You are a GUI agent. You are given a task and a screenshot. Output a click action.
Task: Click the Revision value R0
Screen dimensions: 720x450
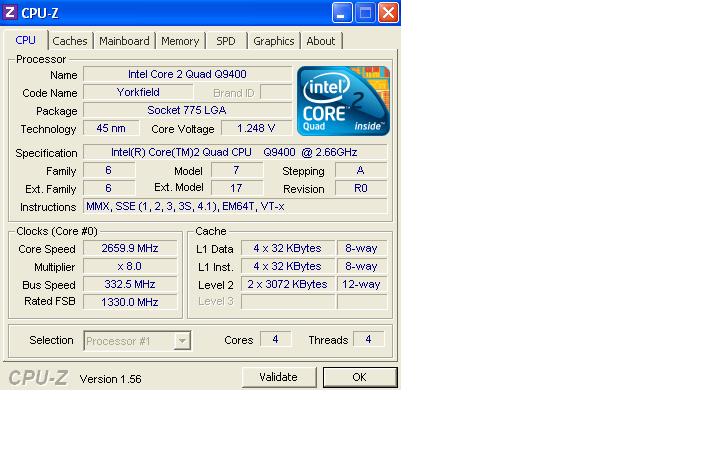tap(361, 188)
